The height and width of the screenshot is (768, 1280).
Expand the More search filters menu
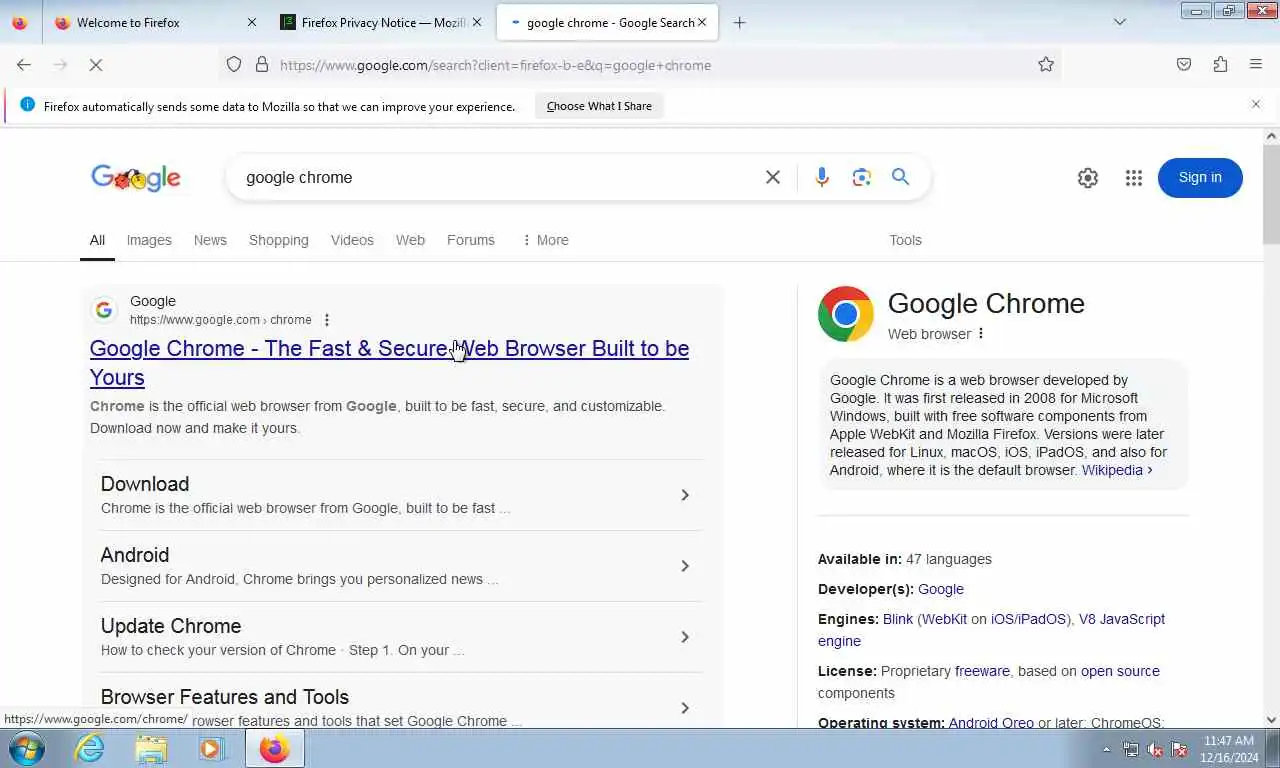coord(545,240)
